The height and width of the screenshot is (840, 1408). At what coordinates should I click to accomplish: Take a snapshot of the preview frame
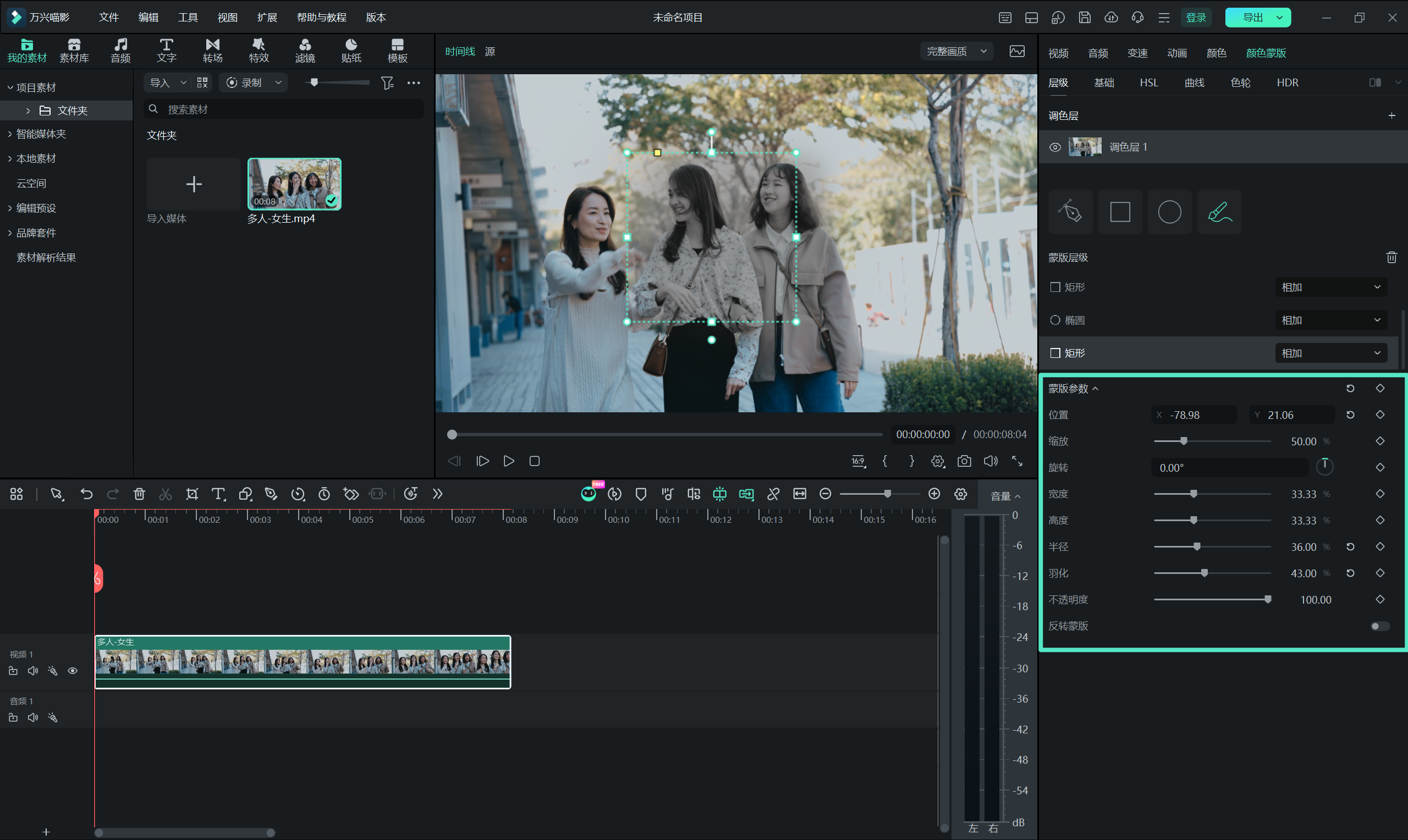(x=964, y=461)
